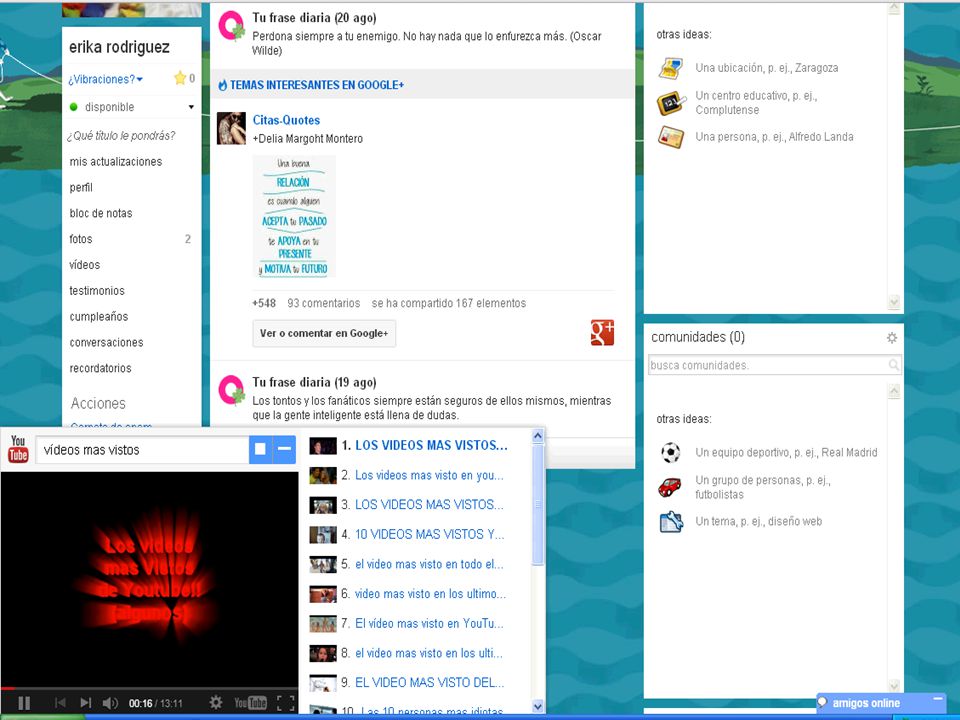Viewport: 960px width, 720px height.
Task: Open vídeos section
Action: click(84, 264)
